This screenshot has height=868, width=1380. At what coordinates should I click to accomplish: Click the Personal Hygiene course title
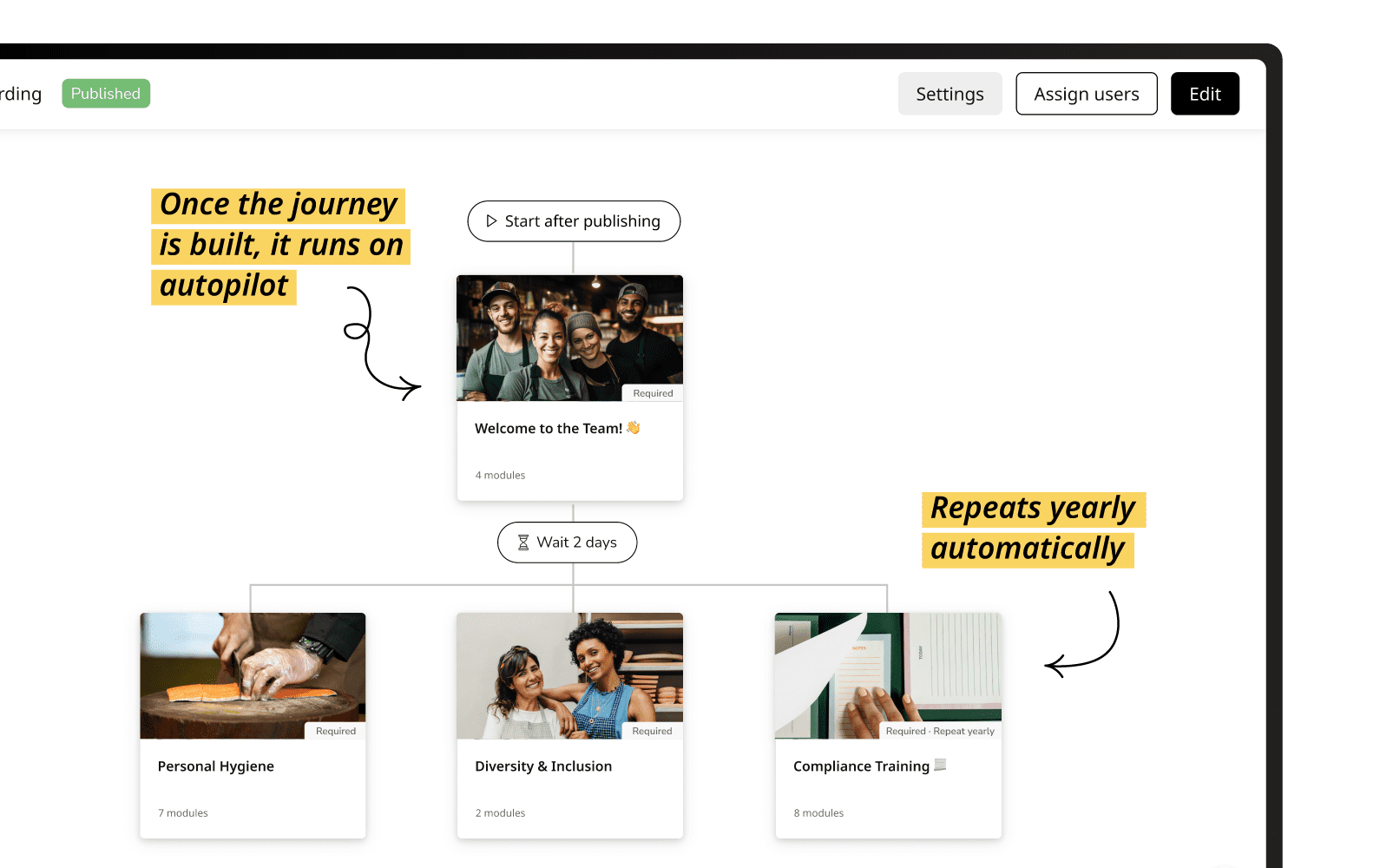(216, 766)
